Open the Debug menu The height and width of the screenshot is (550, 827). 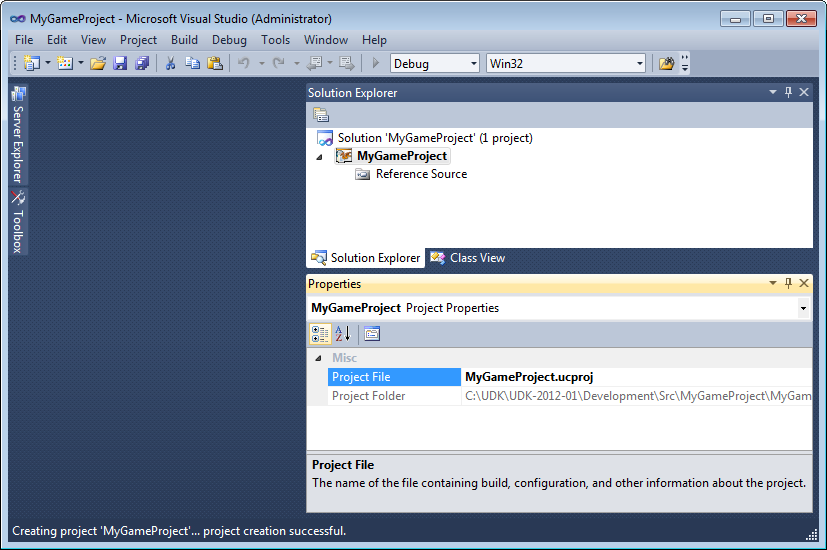[229, 40]
